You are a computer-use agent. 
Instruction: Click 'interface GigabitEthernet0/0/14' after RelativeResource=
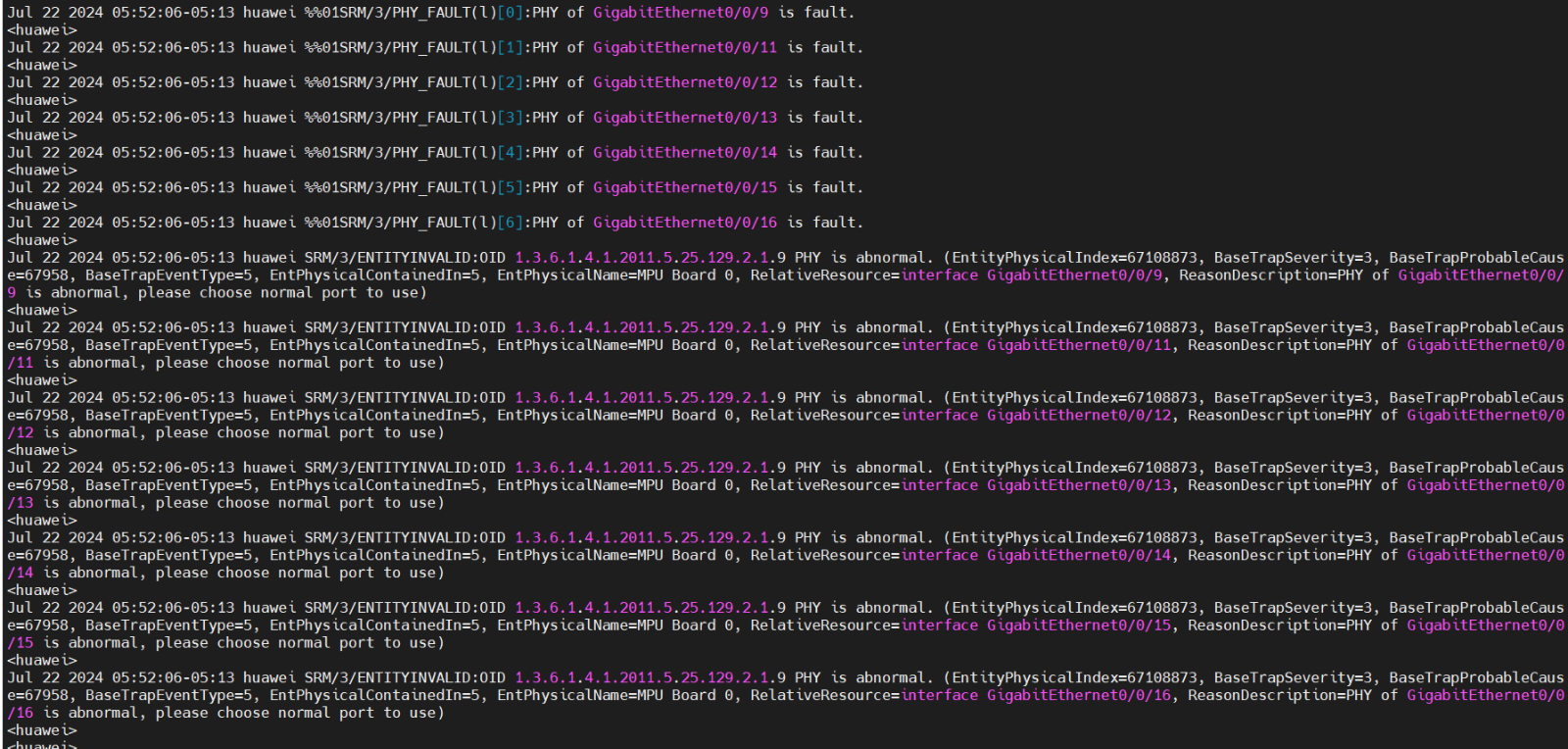[1037, 556]
